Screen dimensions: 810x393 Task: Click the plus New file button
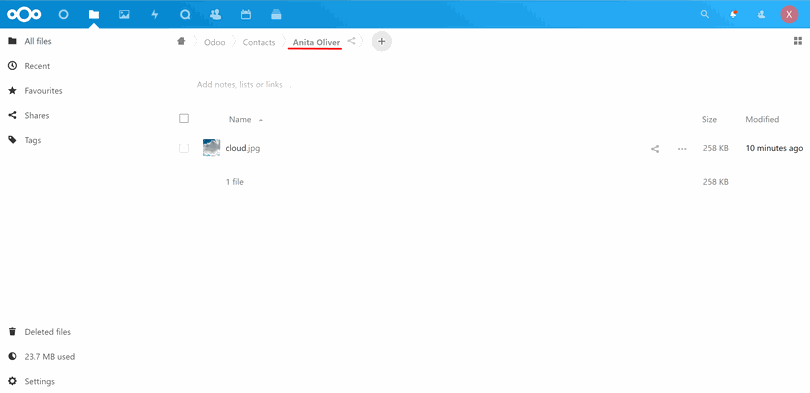pyautogui.click(x=382, y=42)
